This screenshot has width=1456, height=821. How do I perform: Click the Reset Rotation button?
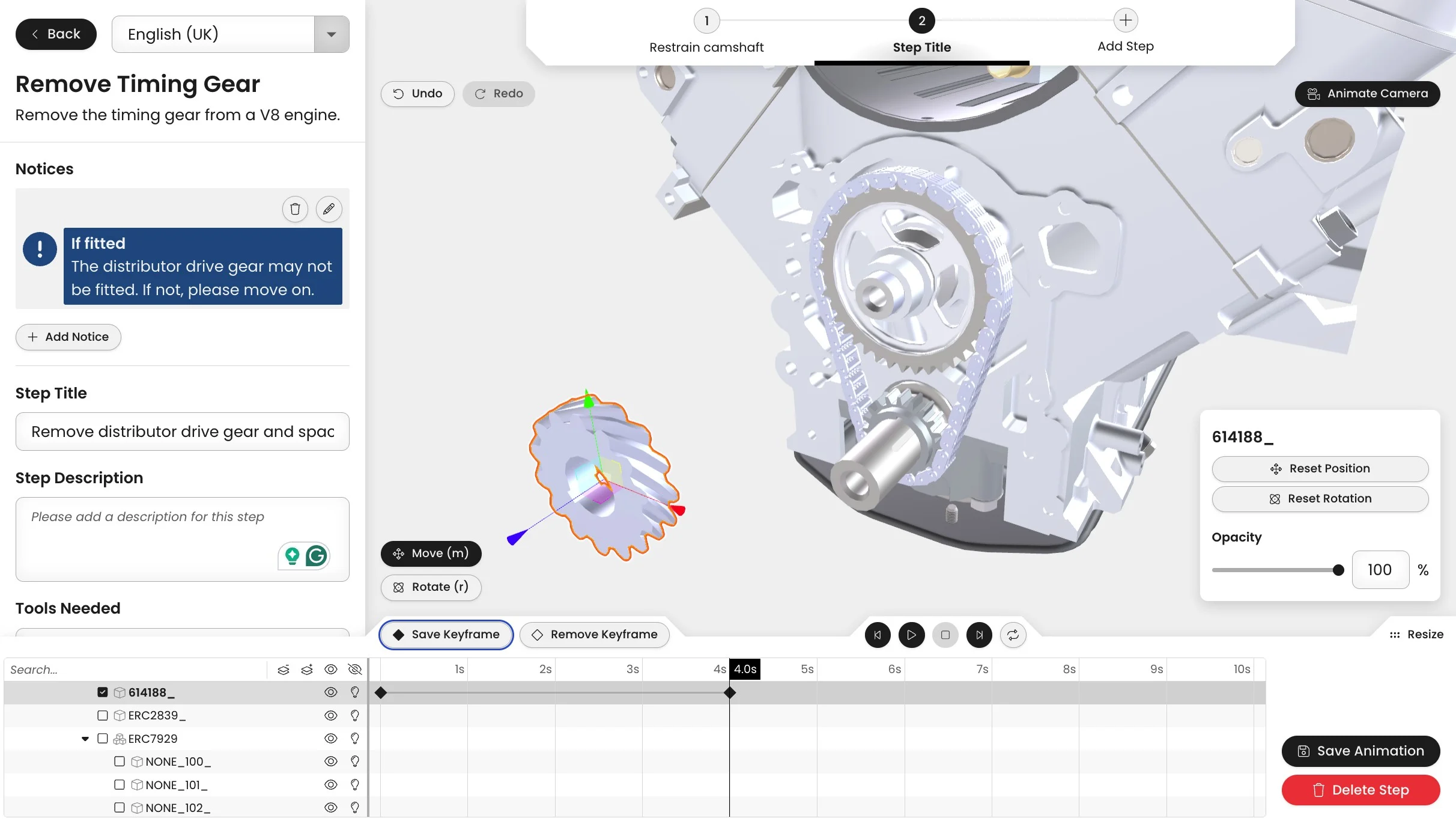pos(1320,499)
